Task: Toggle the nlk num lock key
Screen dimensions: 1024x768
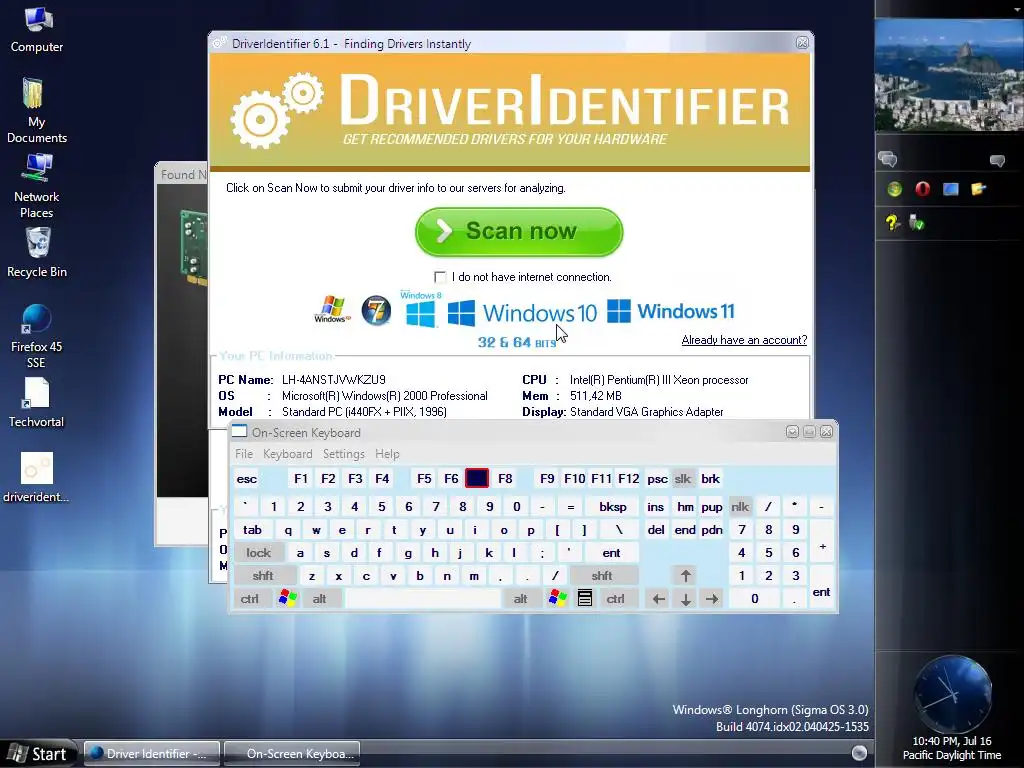Action: click(x=740, y=507)
